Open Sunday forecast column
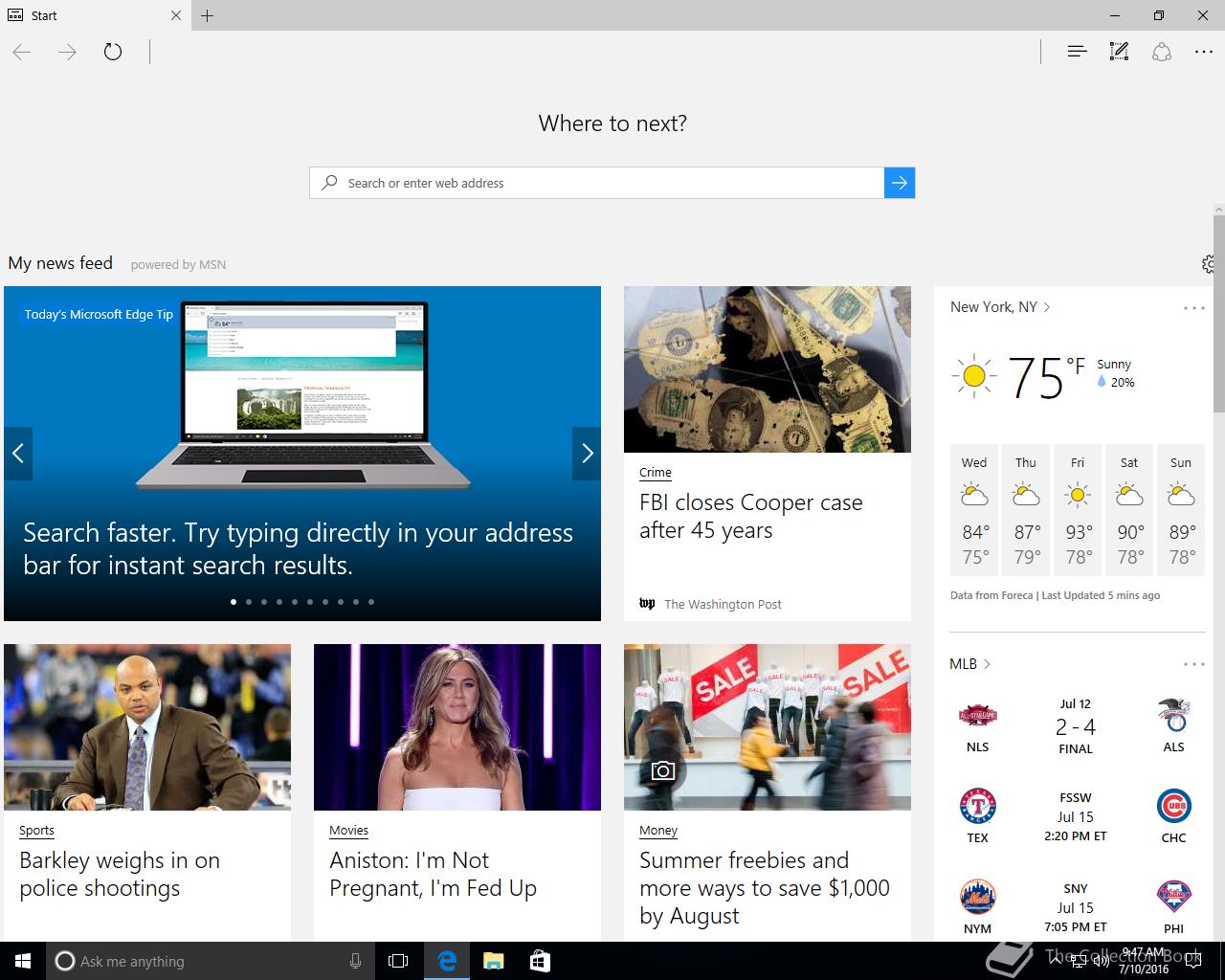The height and width of the screenshot is (980, 1225). 1181,510
